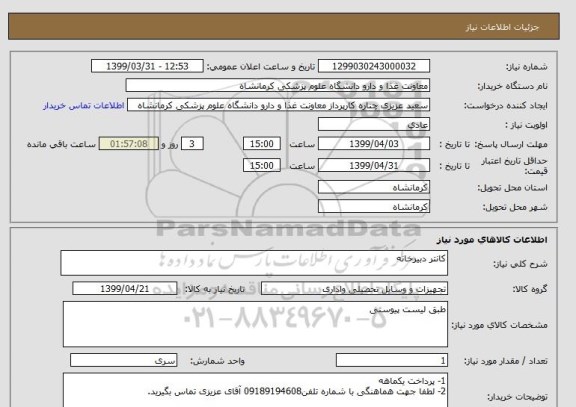Screen dimensions: 576x407
Task: Click the buyer organization name field
Action: pos(278,86)
